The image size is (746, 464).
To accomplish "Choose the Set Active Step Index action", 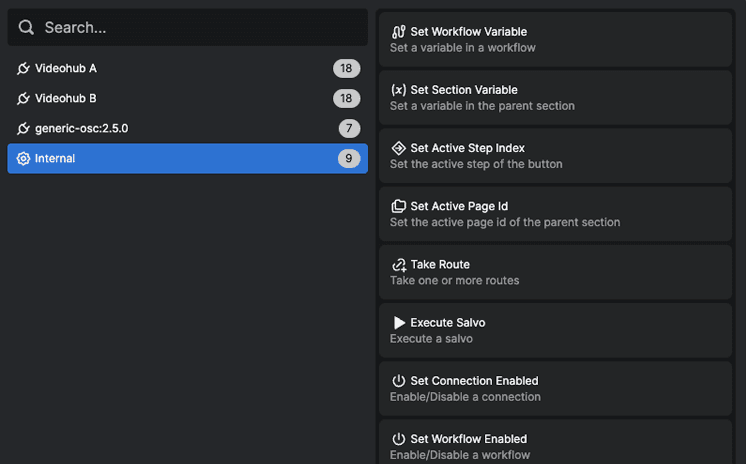I will (555, 156).
